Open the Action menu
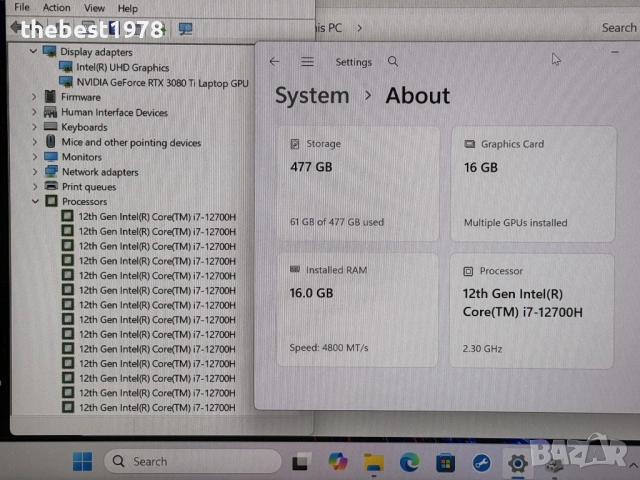This screenshot has width=640, height=480. 56,8
